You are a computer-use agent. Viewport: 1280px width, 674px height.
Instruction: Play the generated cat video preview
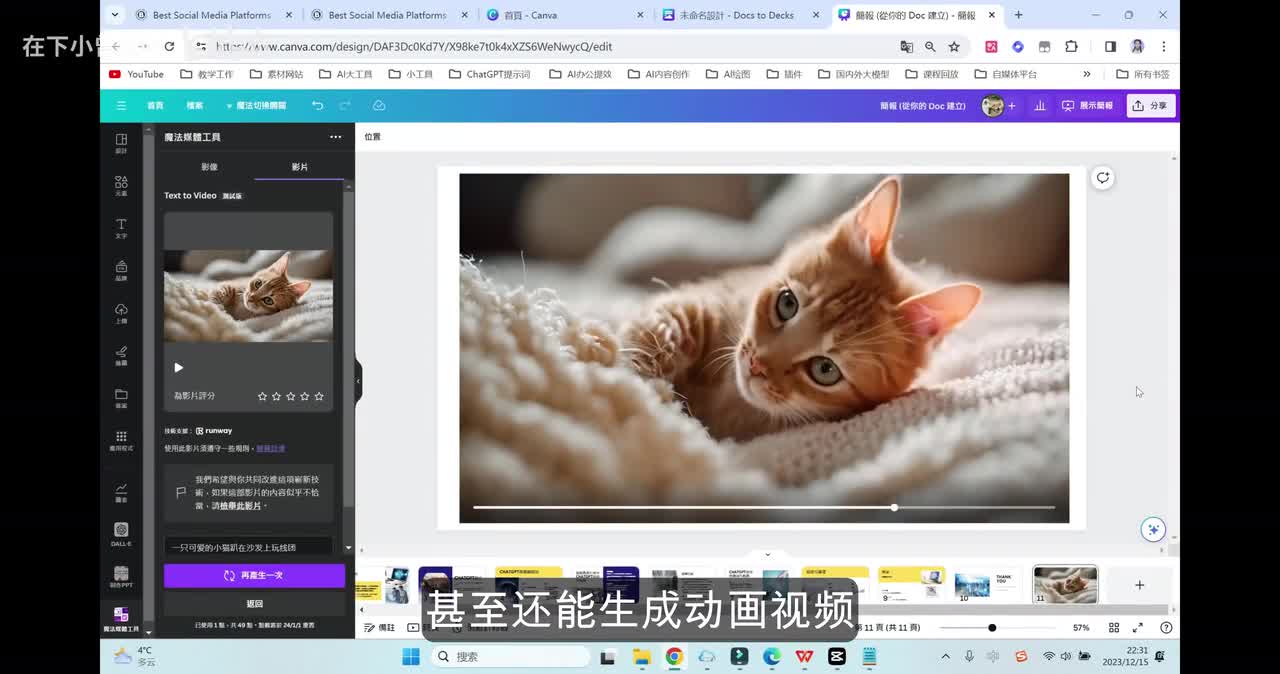click(x=179, y=367)
